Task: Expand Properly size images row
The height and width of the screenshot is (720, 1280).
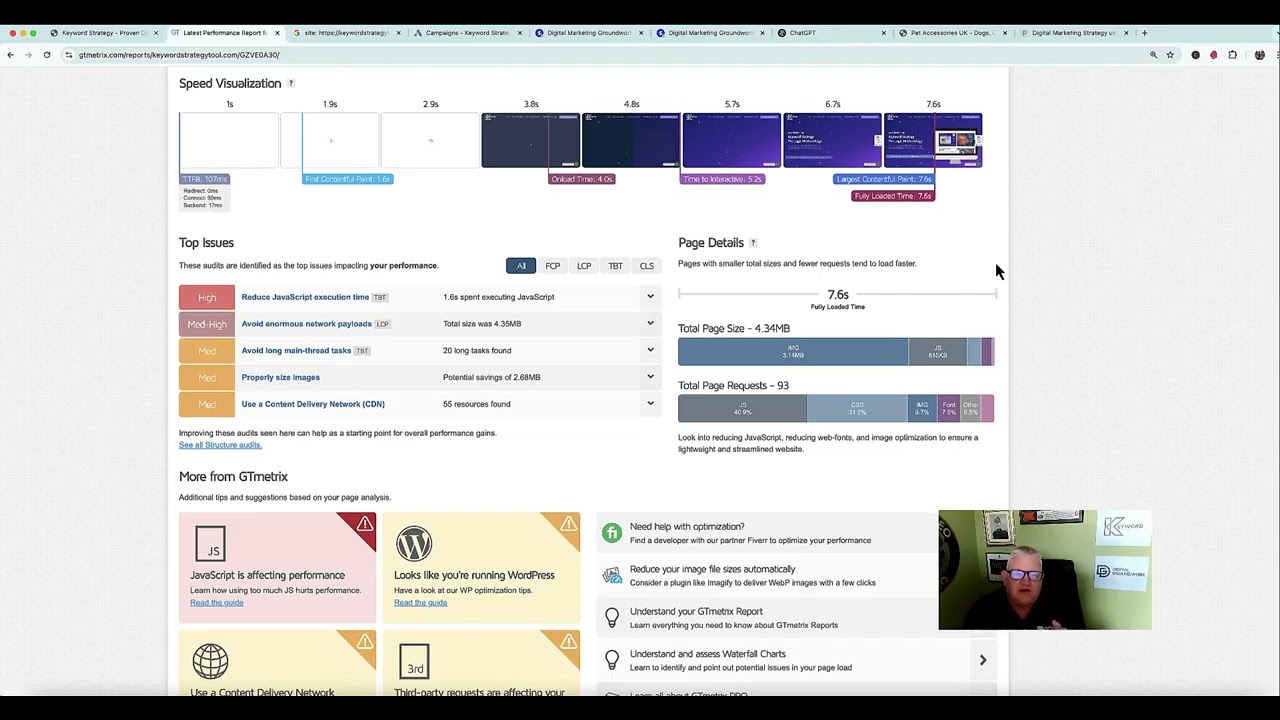Action: [650, 377]
